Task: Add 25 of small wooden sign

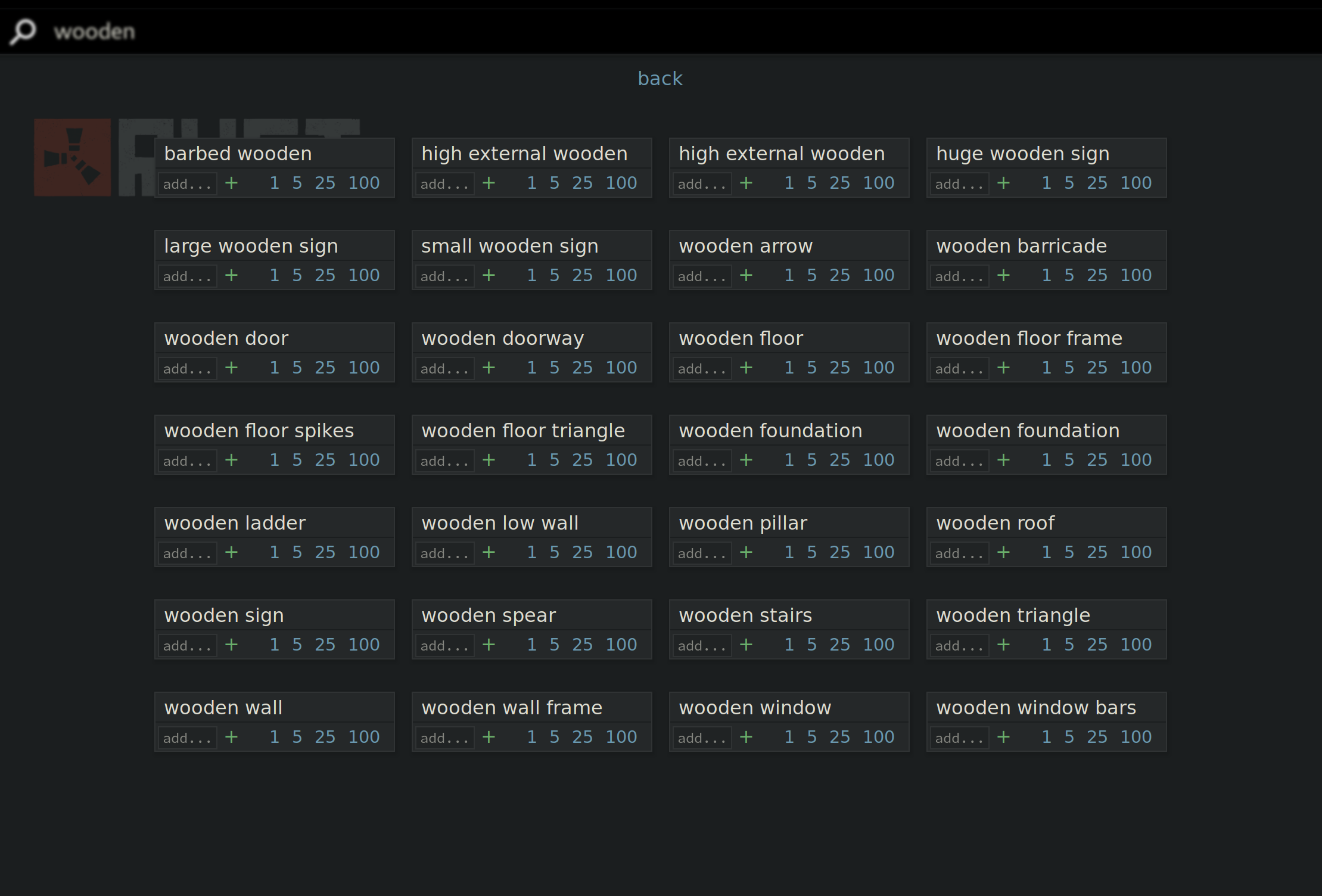Action: 582,275
